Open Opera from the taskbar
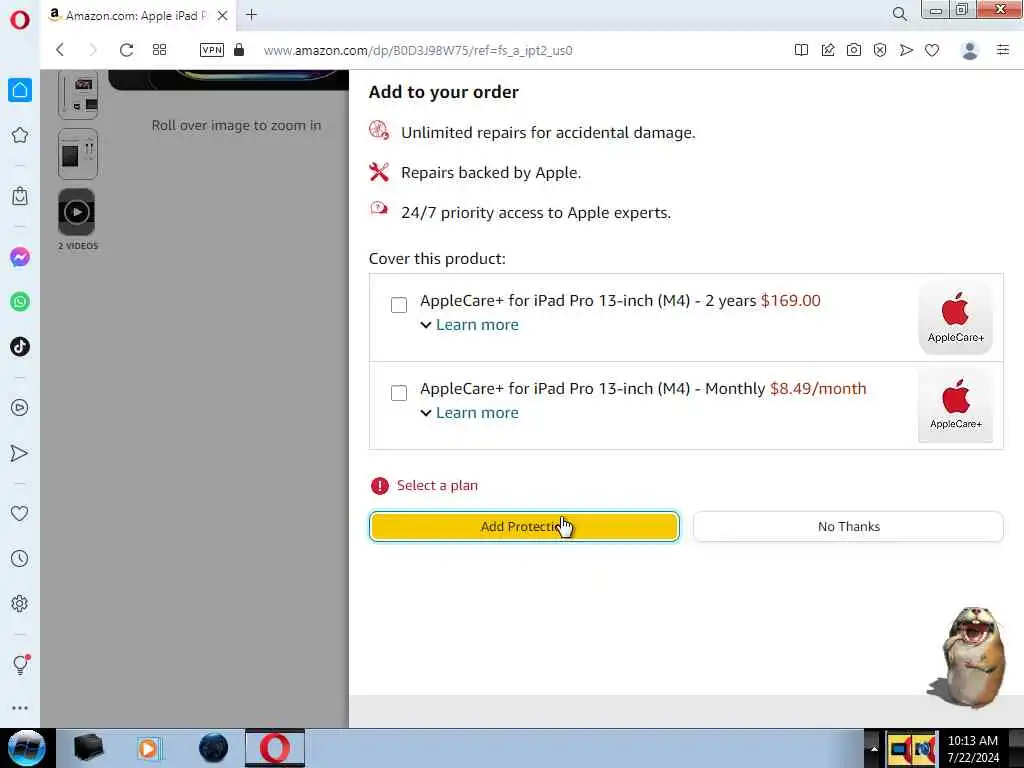 point(275,748)
